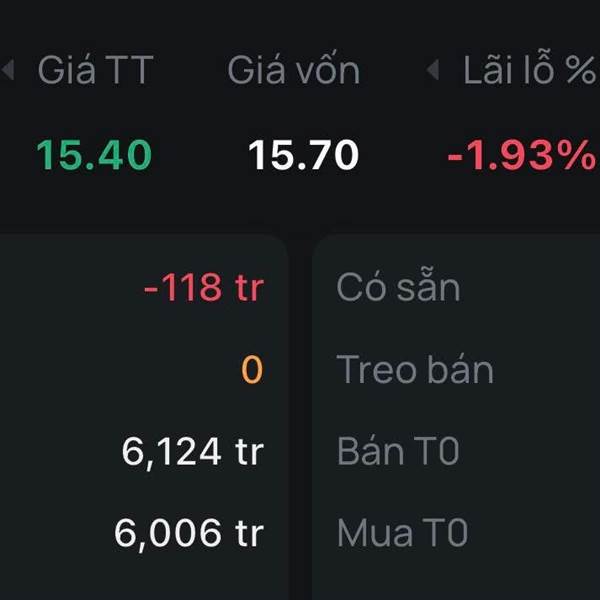This screenshot has width=600, height=600.
Task: Sort by the Giá TT column header
Action: click(95, 71)
